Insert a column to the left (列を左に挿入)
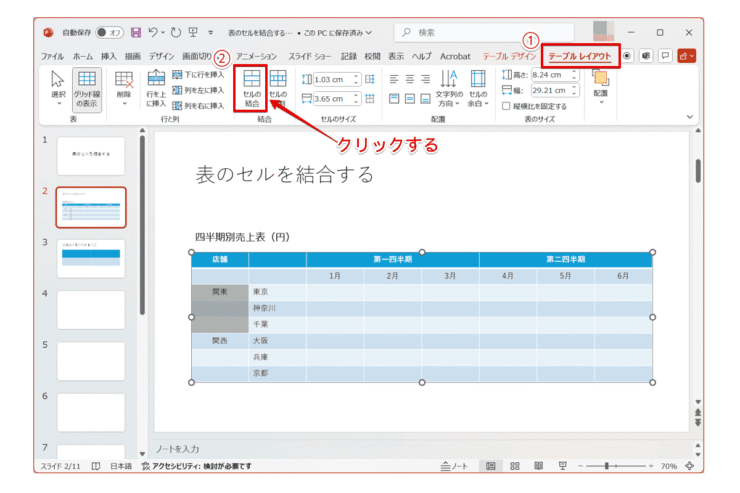The width and height of the screenshot is (740, 493). (198, 90)
